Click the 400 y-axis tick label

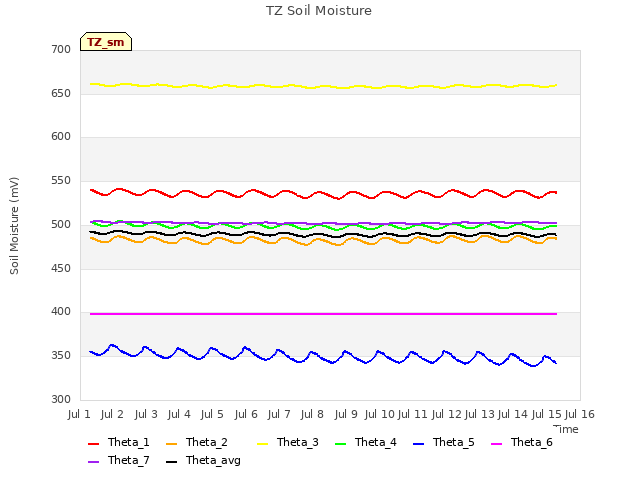point(61,312)
